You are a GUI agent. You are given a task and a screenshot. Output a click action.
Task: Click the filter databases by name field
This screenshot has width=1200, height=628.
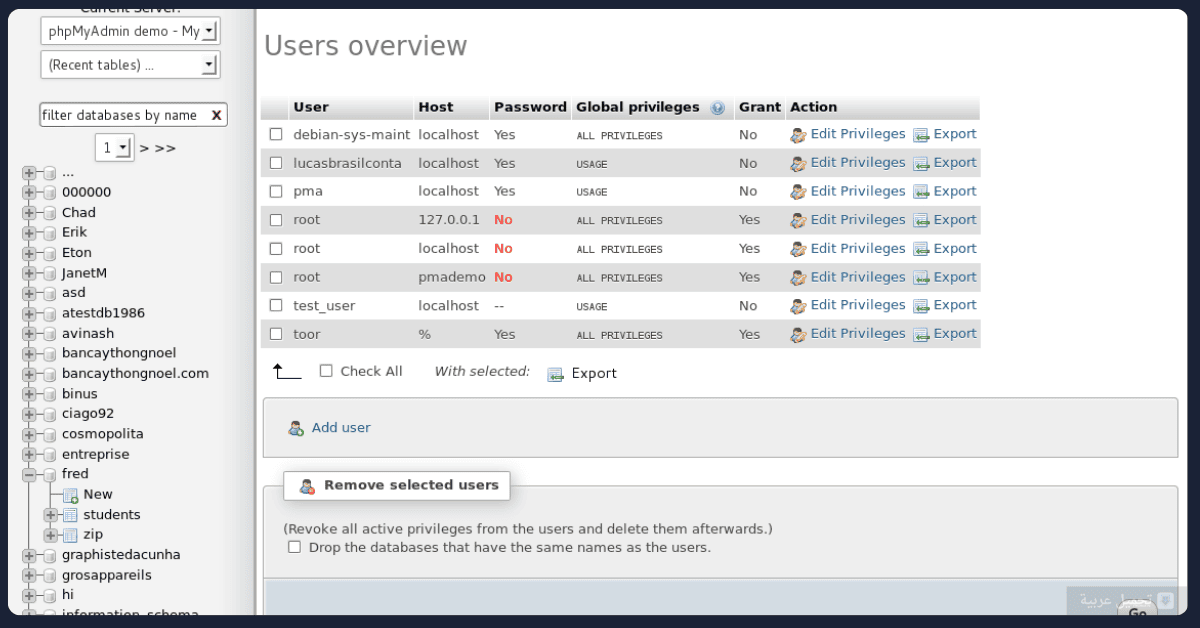tap(124, 115)
